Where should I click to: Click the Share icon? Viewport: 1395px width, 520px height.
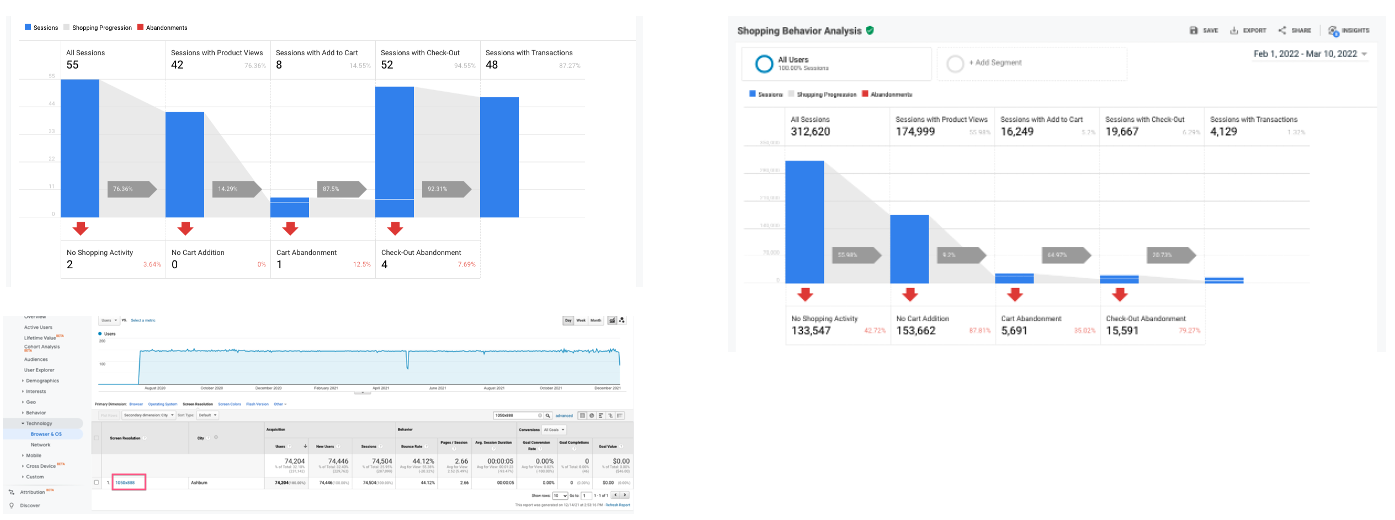click(x=1282, y=31)
